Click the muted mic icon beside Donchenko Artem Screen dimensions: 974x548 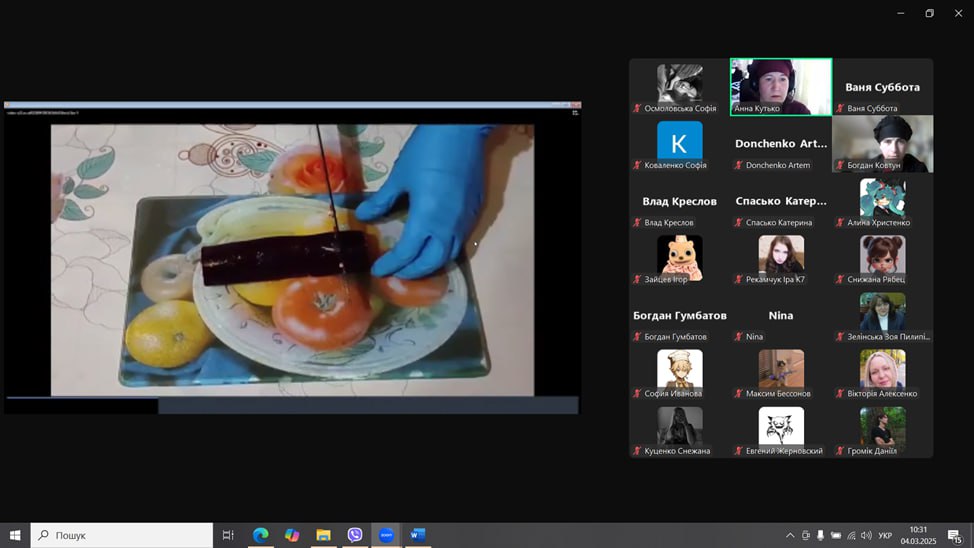click(739, 165)
